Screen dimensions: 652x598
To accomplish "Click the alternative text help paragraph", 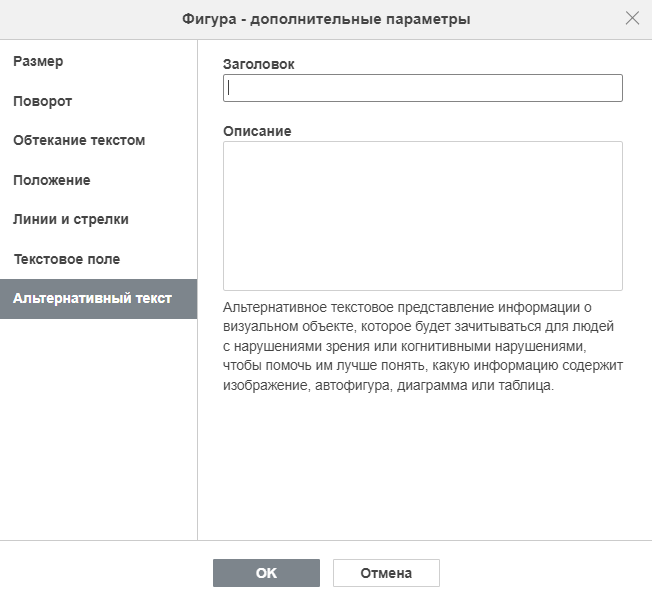I will [x=422, y=346].
